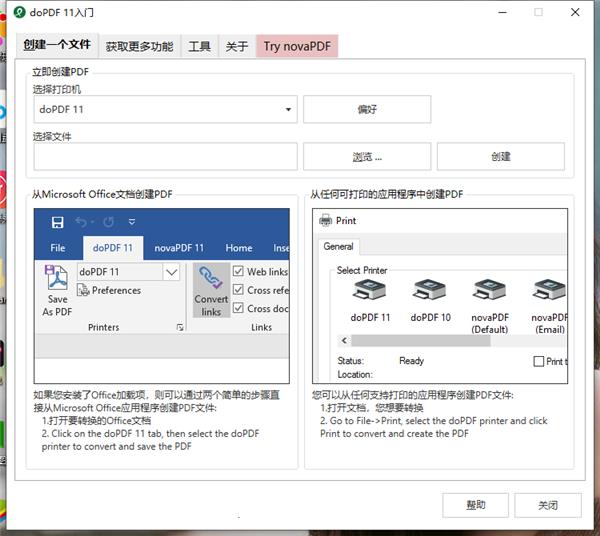600x536 pixels.
Task: Select Home ribbon tab in preview
Action: pyautogui.click(x=239, y=248)
